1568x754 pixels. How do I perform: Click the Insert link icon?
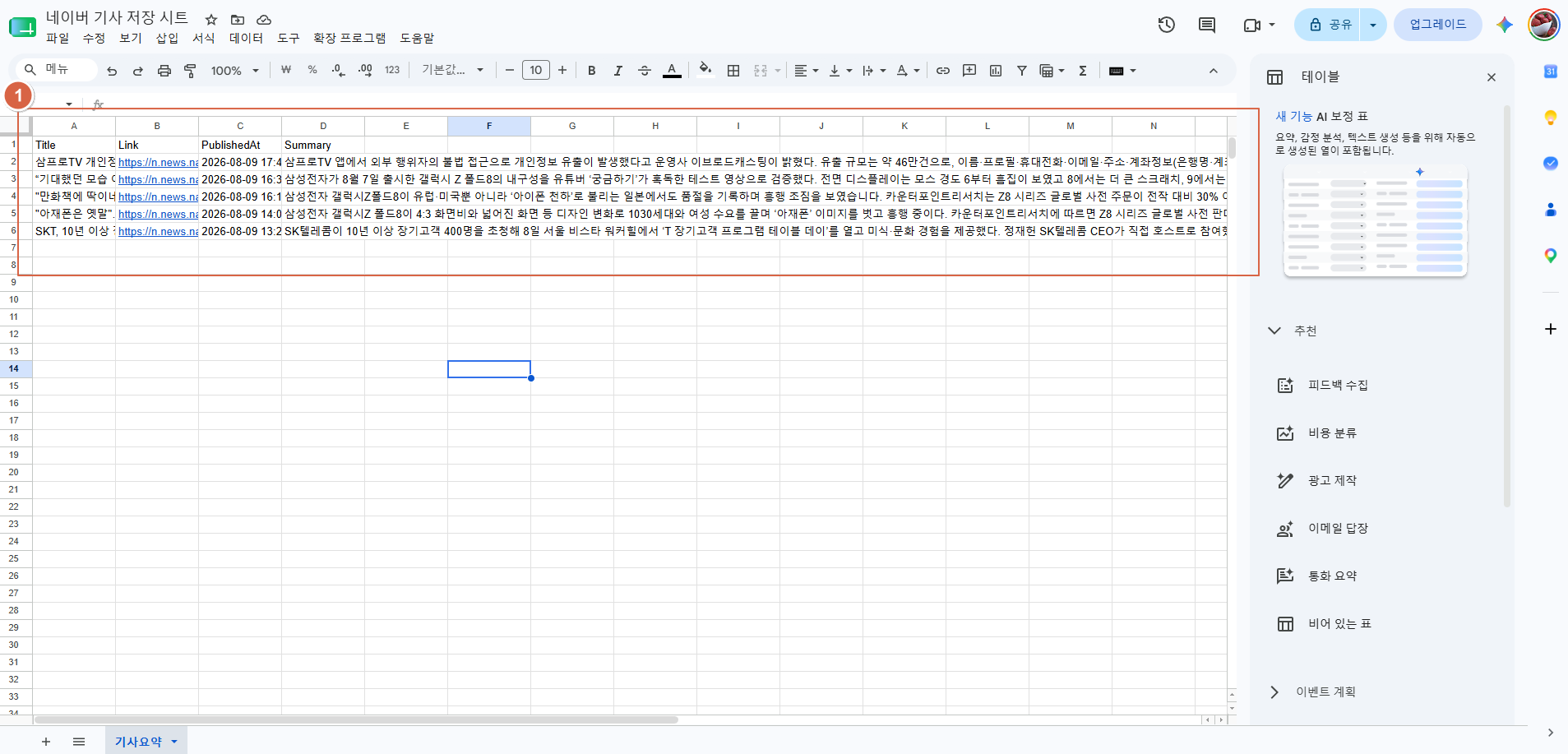943,71
